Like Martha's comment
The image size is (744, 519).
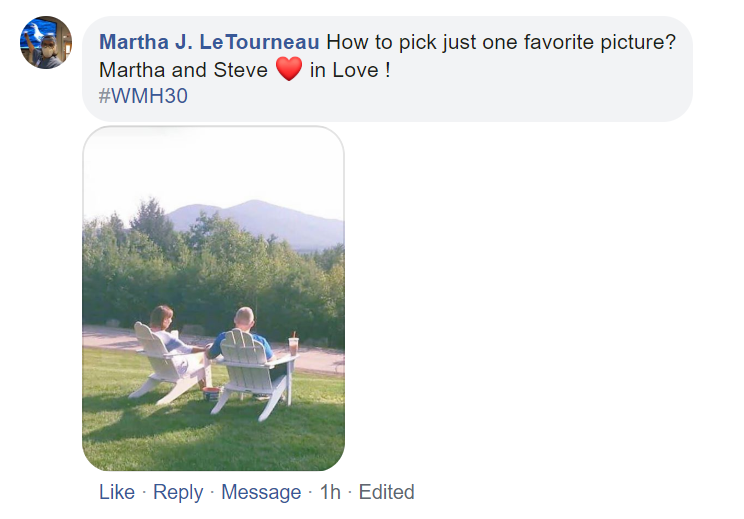117,492
